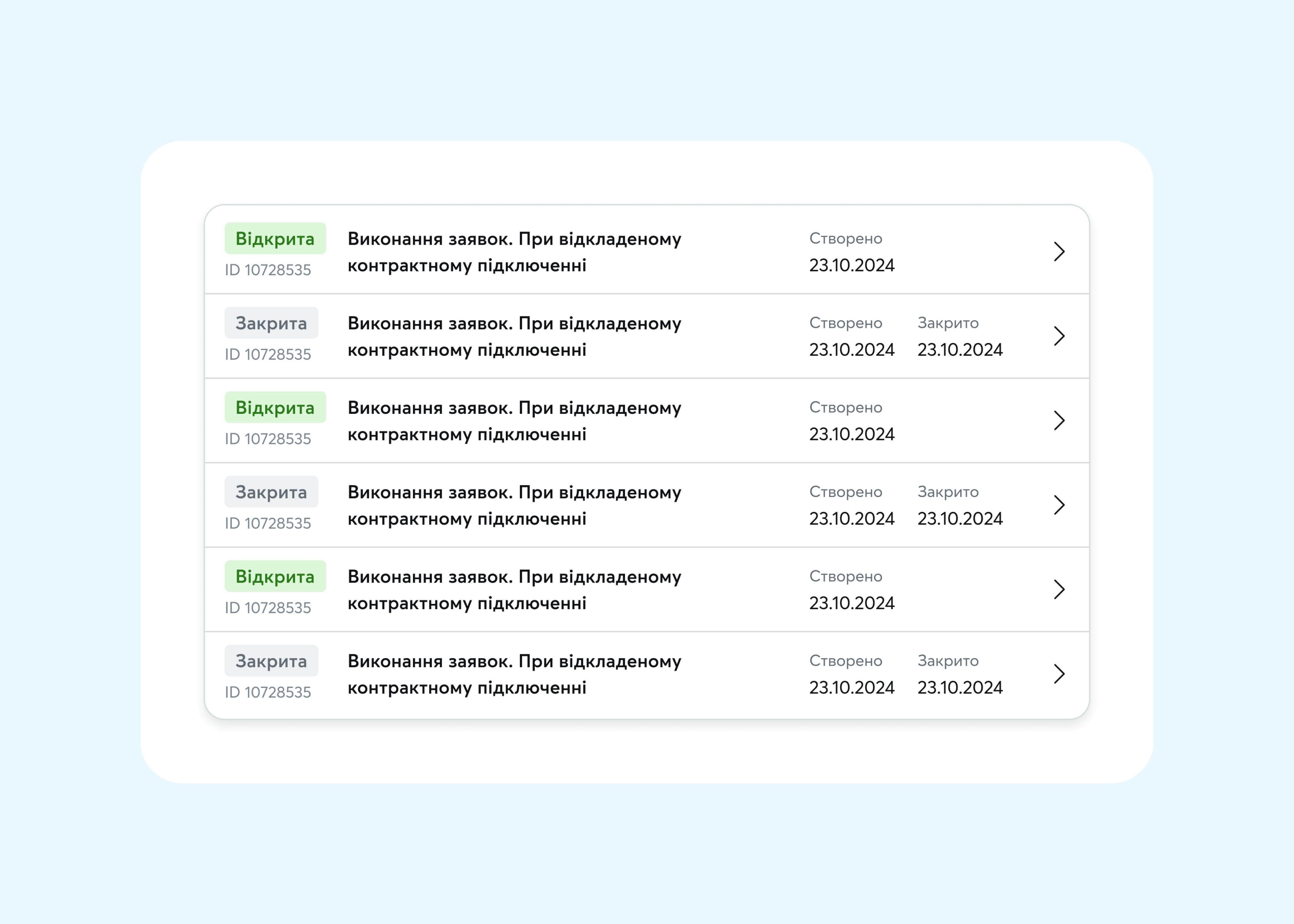Image resolution: width=1294 pixels, height=924 pixels.
Task: Click the chevron arrow in the last row
Action: click(x=1058, y=674)
